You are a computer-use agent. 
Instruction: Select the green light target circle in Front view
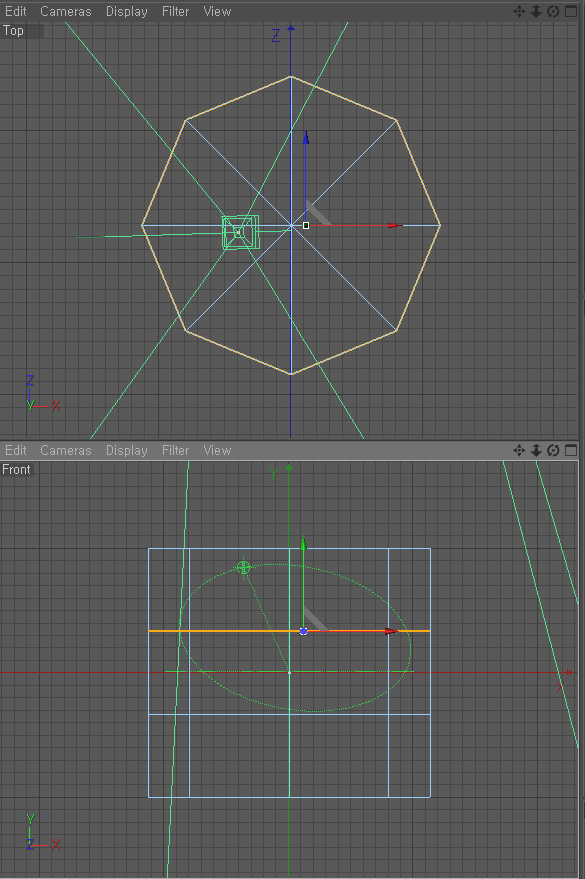[x=243, y=567]
